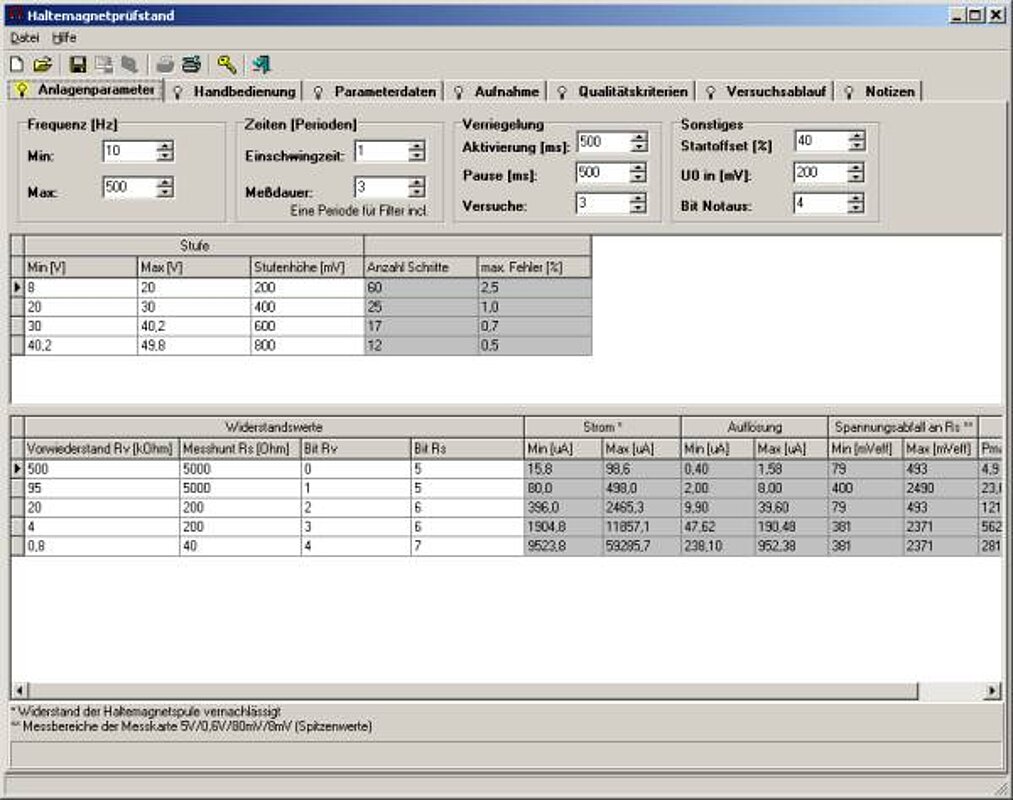Decrease Pause [ms] with down arrow
The height and width of the screenshot is (800, 1013).
[x=638, y=178]
